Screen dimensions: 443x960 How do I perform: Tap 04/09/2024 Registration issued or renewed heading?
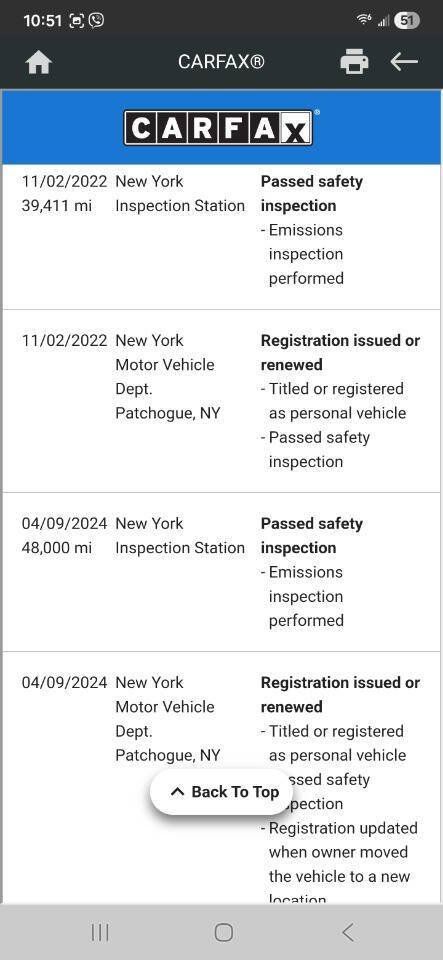click(x=340, y=695)
